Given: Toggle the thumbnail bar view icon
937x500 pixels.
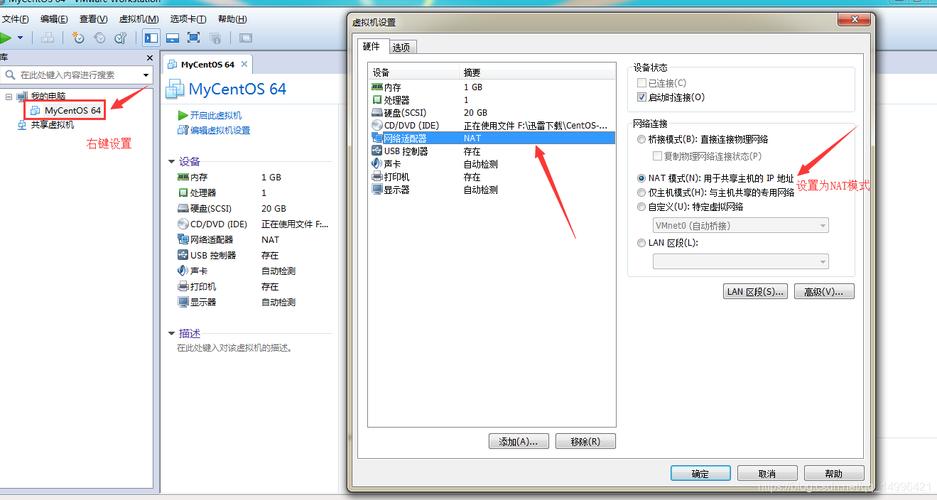Looking at the screenshot, I should (x=173, y=38).
